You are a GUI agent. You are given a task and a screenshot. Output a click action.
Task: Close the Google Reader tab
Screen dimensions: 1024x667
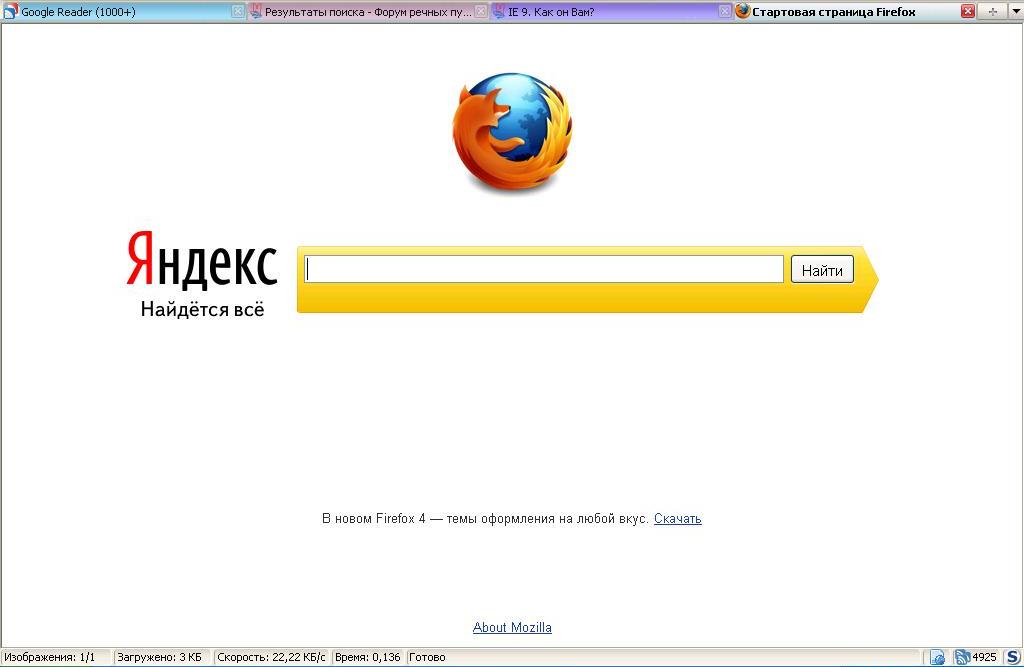pyautogui.click(x=238, y=12)
